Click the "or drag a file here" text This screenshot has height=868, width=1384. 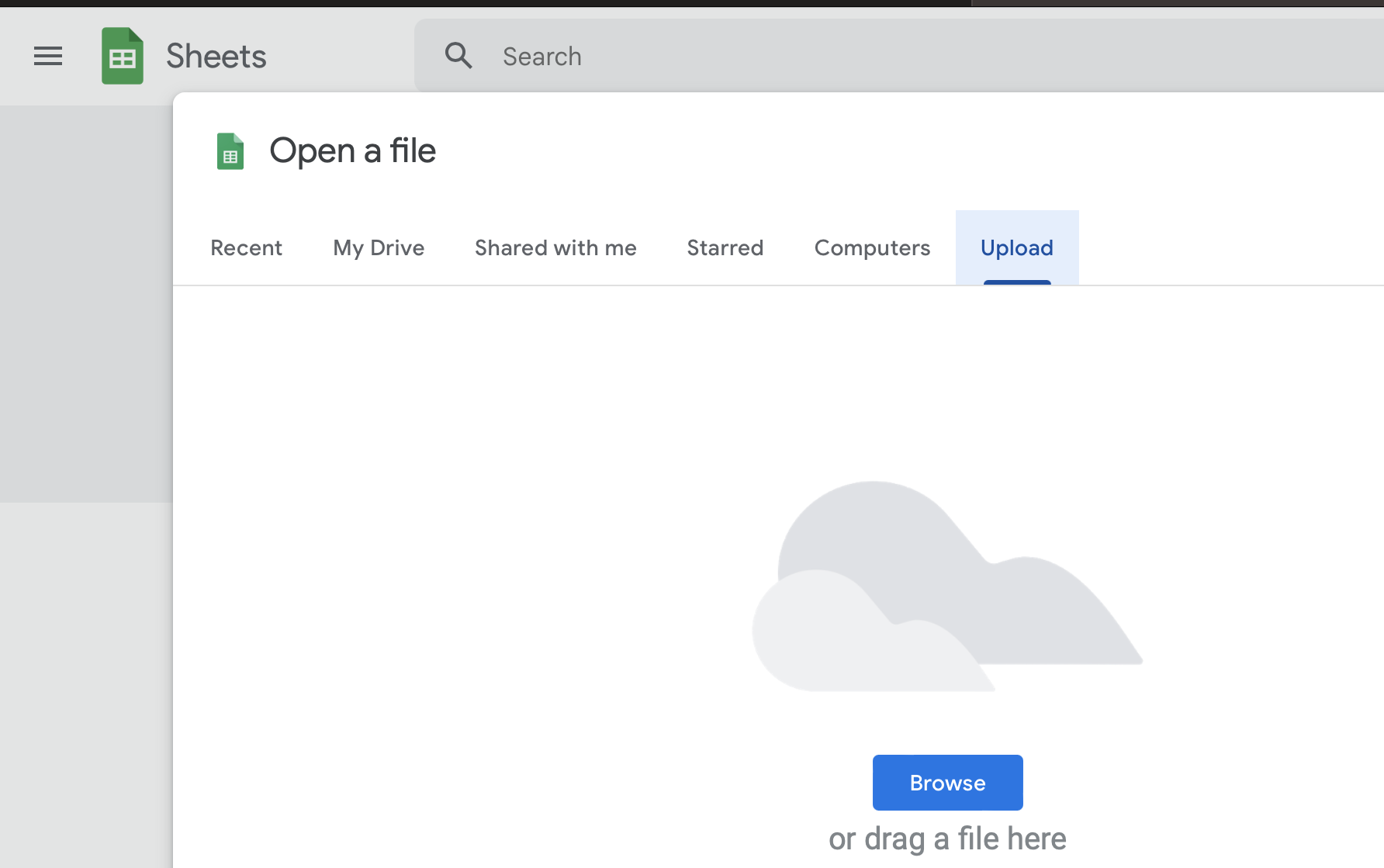click(947, 839)
